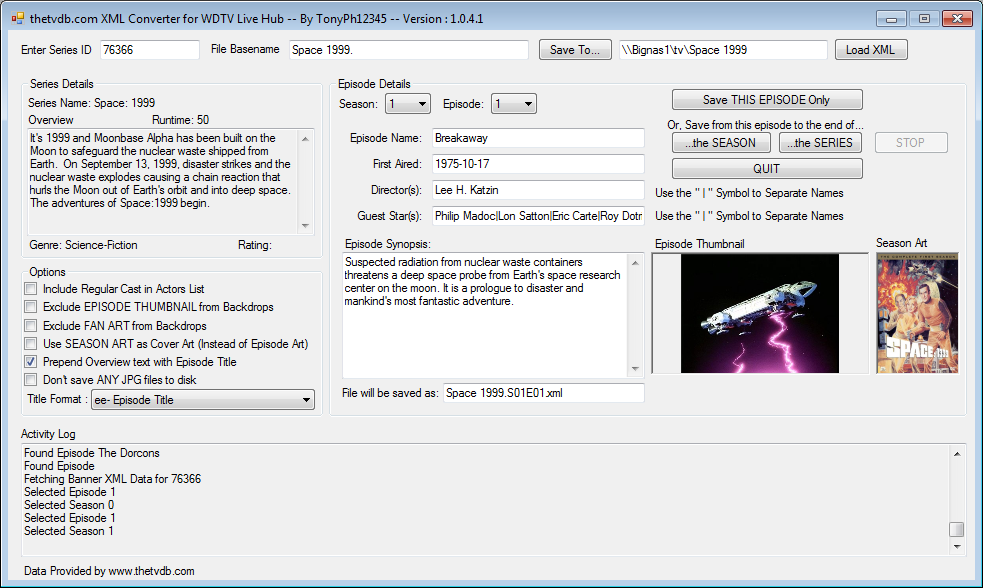Viewport: 983px width, 588px height.
Task: Click the save path field showing \\Bignas1
Action: [723, 50]
